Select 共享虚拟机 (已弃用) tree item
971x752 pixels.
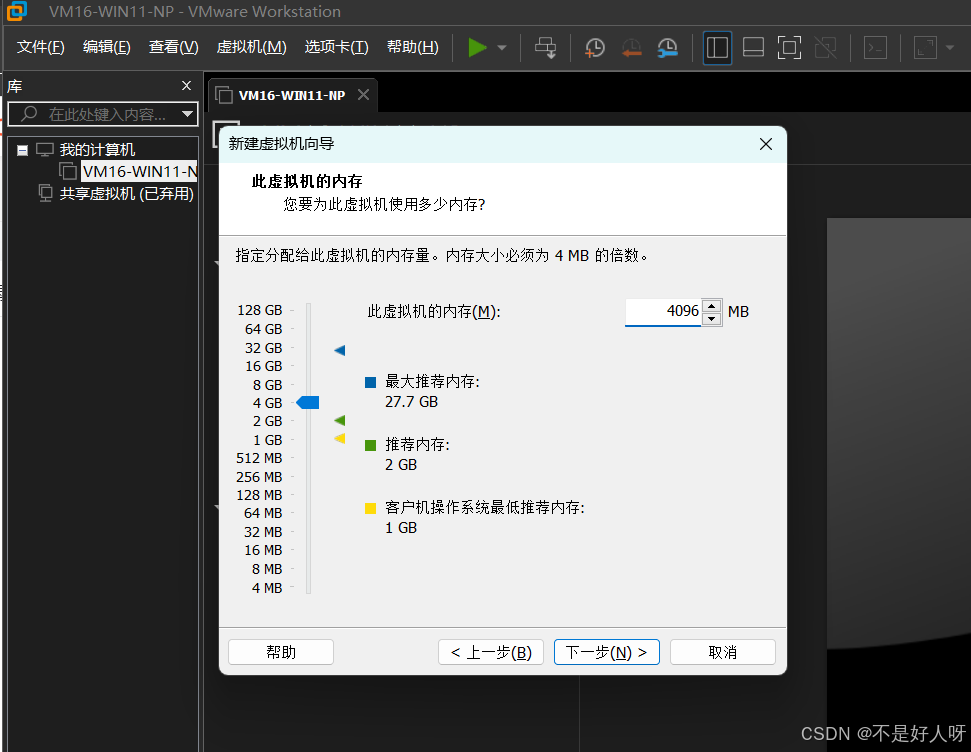pos(126,194)
